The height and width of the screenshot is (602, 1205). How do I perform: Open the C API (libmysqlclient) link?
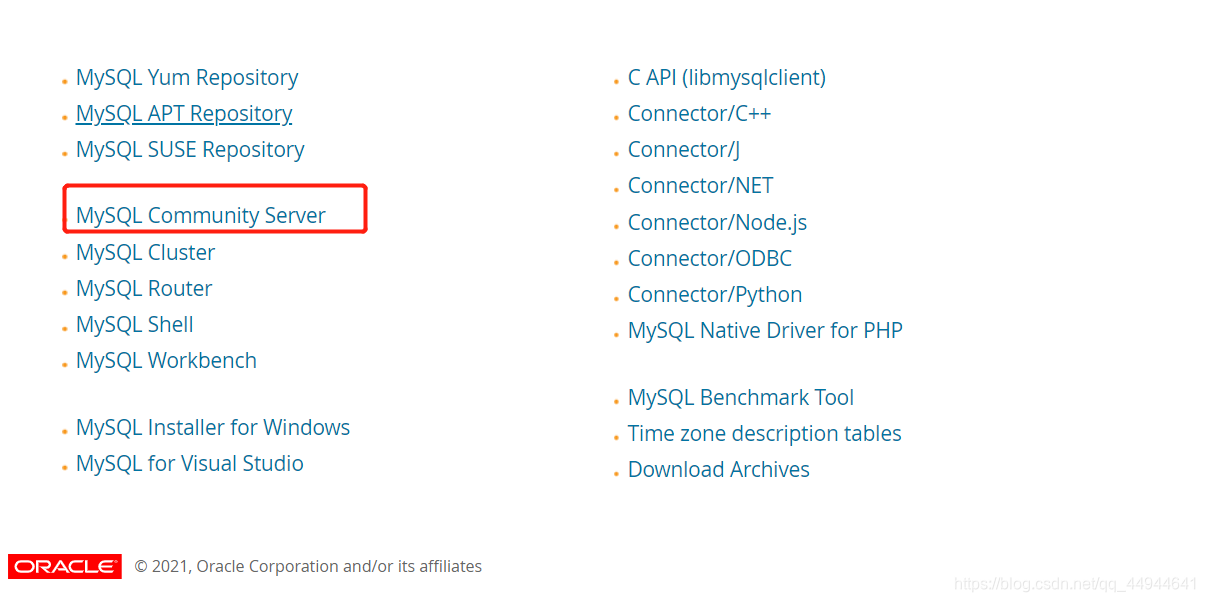point(727,78)
